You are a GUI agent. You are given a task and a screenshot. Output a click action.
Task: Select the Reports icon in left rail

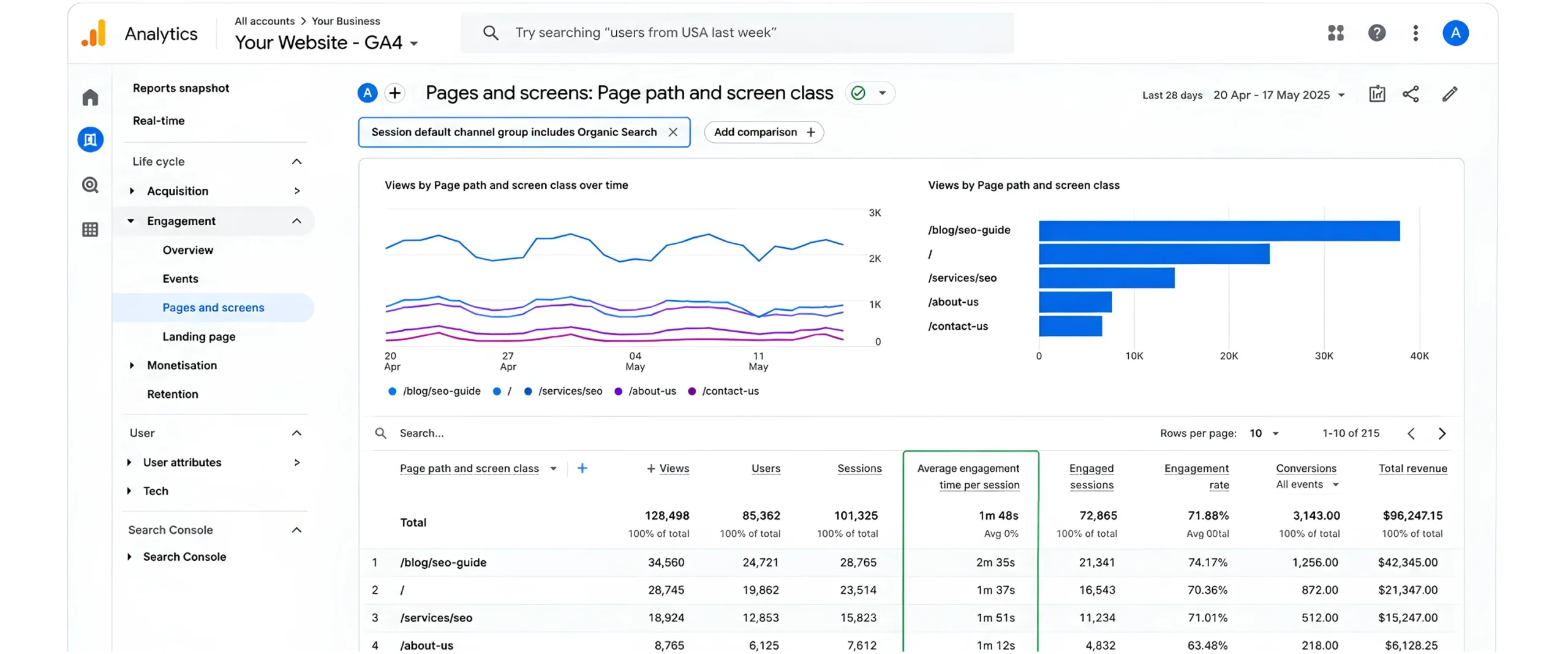click(x=90, y=140)
